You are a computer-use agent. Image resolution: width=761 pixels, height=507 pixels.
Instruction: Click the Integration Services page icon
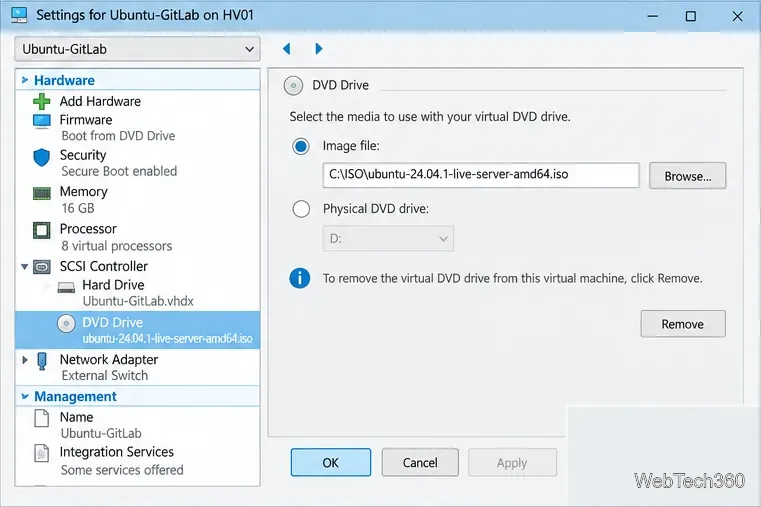point(42,453)
